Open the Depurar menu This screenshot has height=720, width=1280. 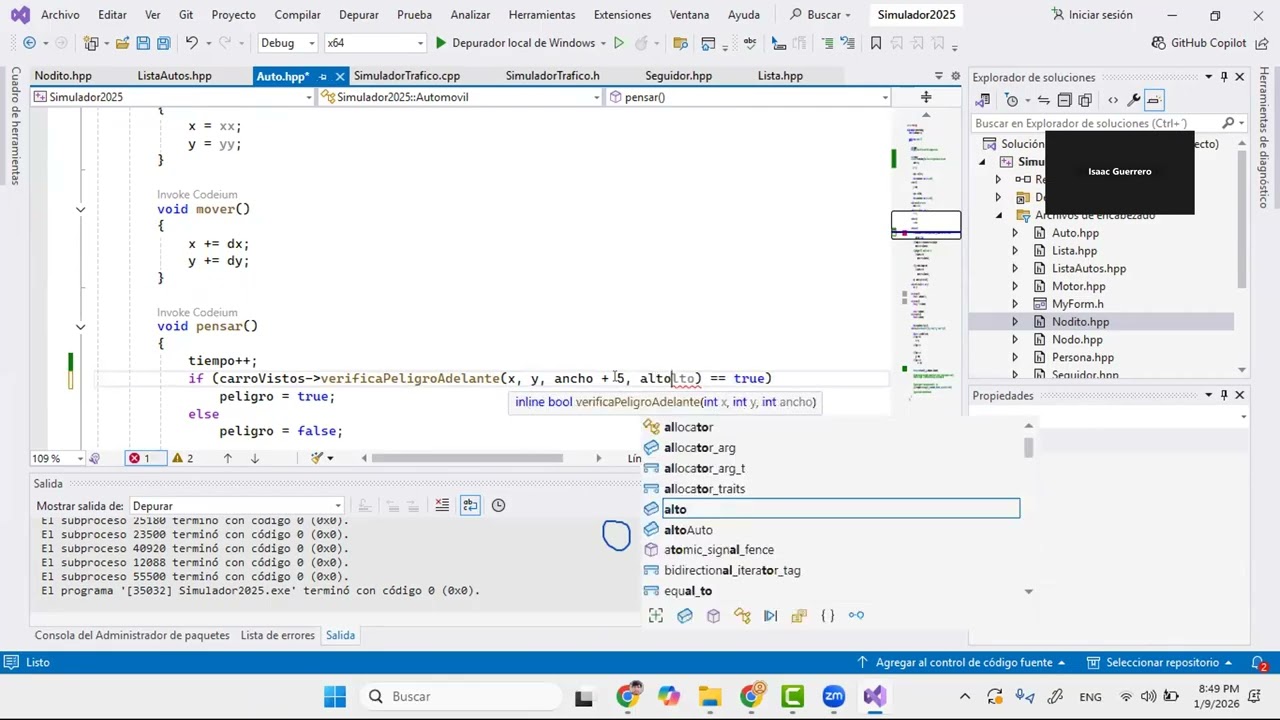click(358, 15)
